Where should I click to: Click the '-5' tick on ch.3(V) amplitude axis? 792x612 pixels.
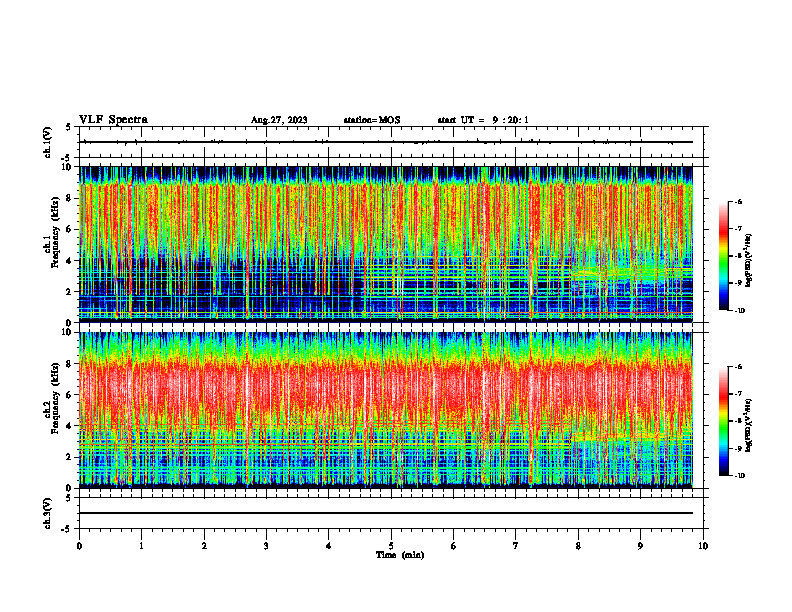click(x=67, y=529)
